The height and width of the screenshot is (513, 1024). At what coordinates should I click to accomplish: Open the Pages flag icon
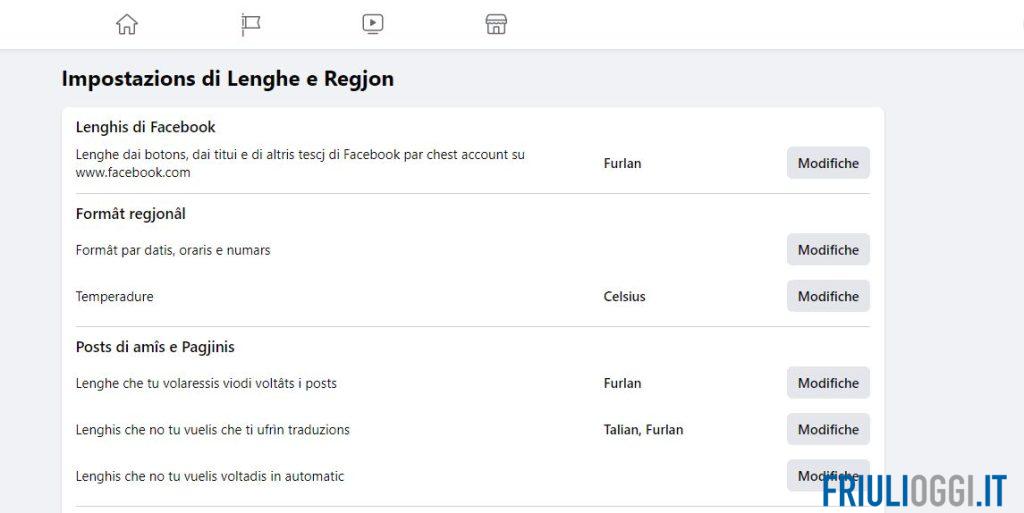click(x=250, y=24)
